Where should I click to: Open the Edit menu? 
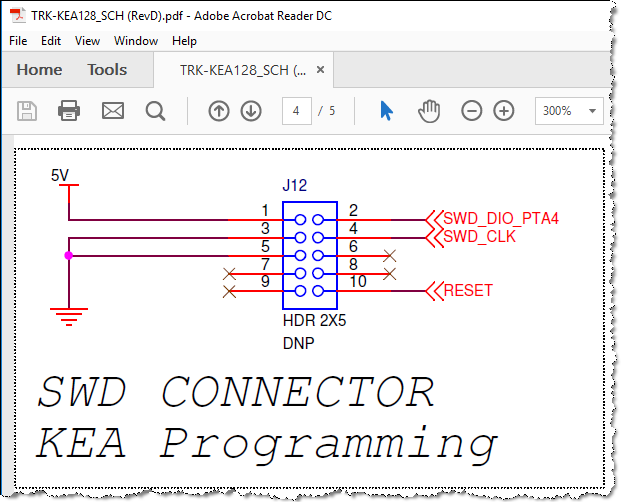[51, 41]
